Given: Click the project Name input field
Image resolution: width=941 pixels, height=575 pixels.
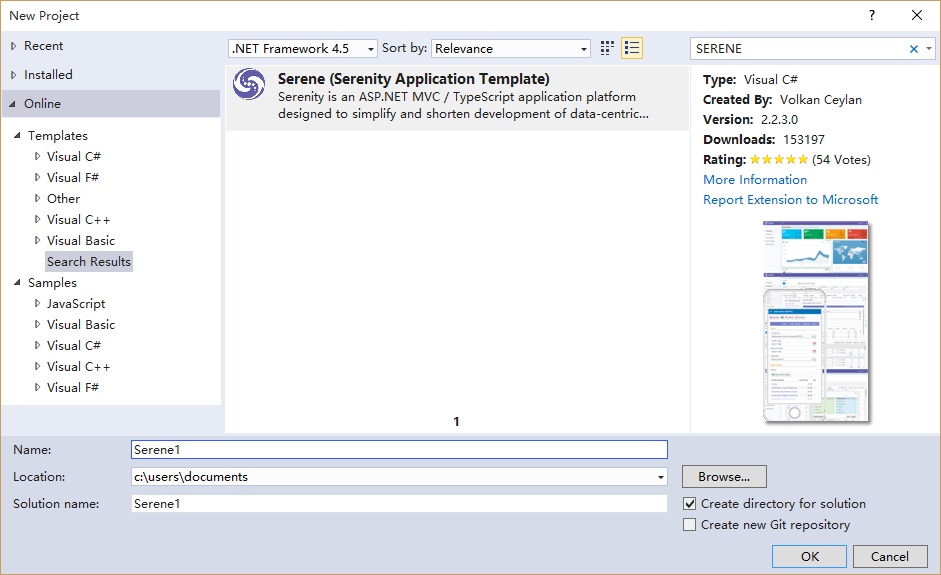Looking at the screenshot, I should tap(399, 450).
